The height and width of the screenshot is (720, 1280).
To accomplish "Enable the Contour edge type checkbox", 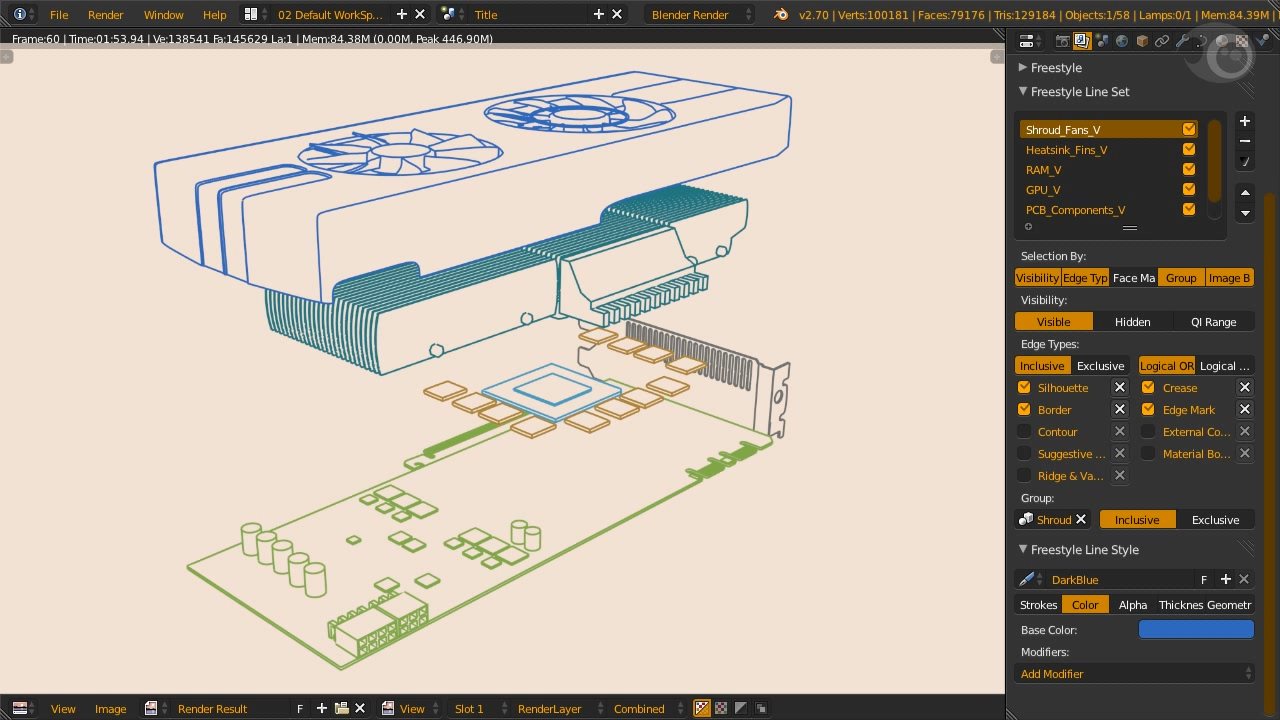I will pos(1024,432).
